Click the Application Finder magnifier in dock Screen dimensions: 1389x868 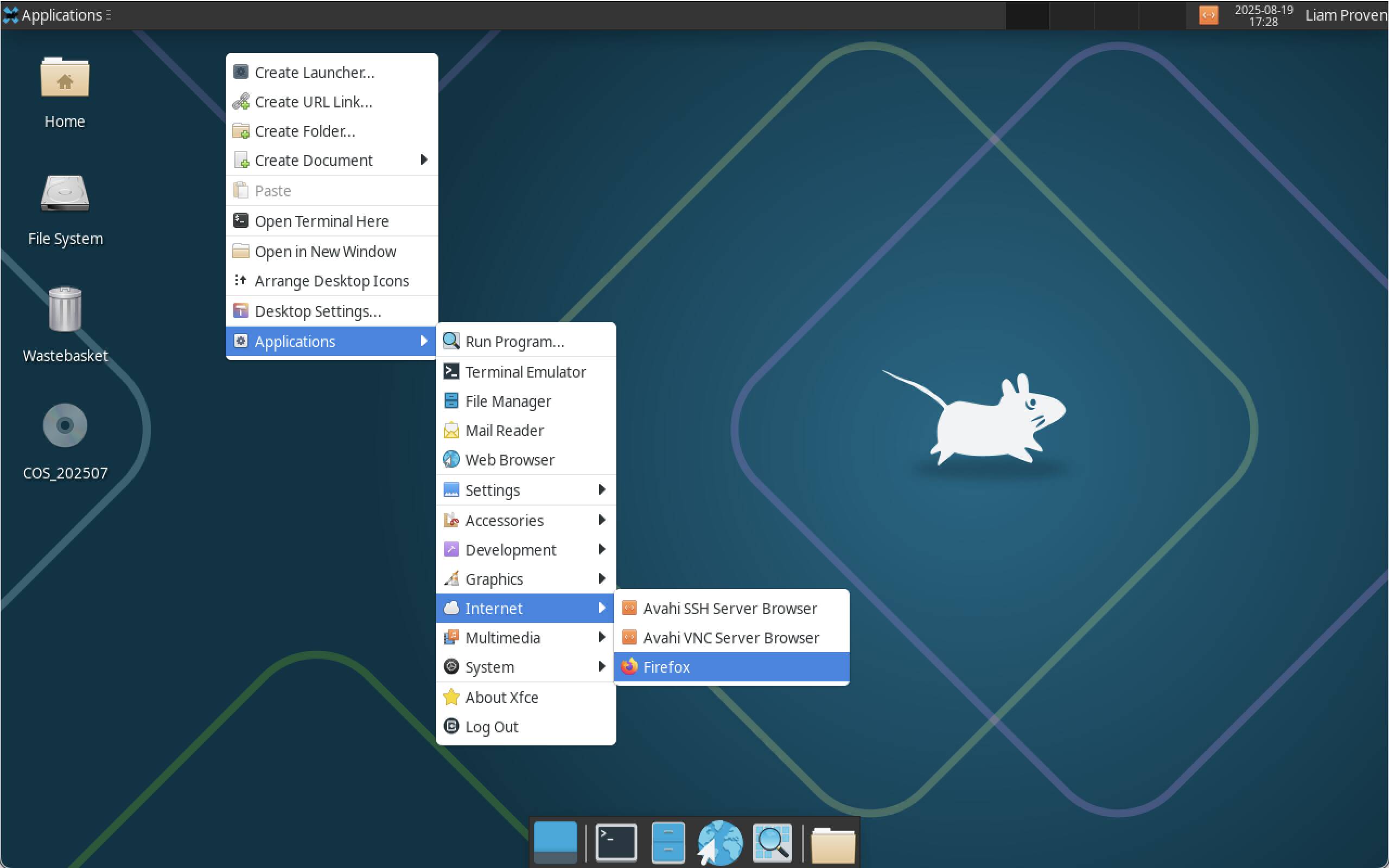(772, 842)
